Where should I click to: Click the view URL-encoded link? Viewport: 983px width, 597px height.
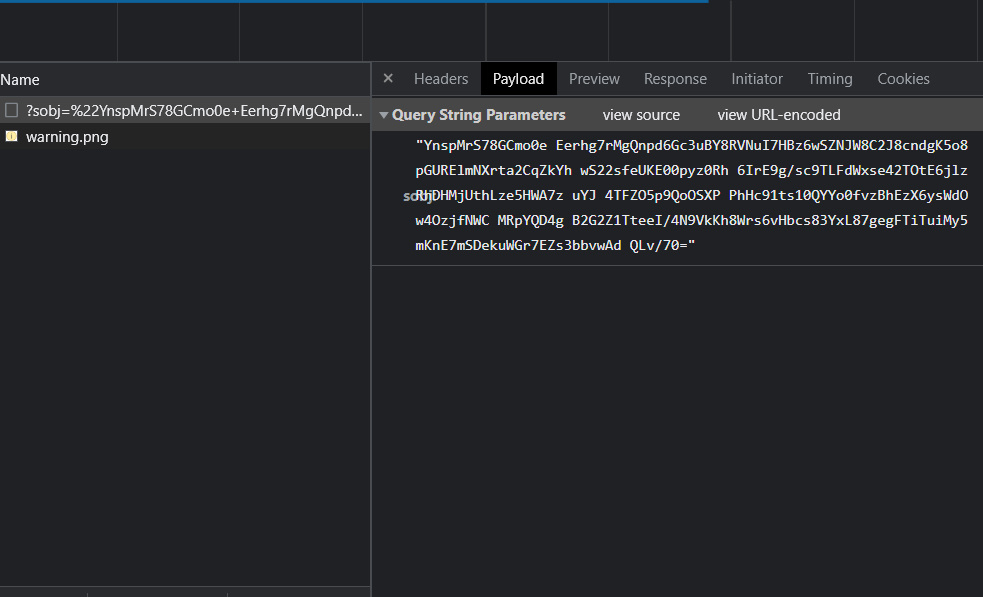pyautogui.click(x=779, y=115)
